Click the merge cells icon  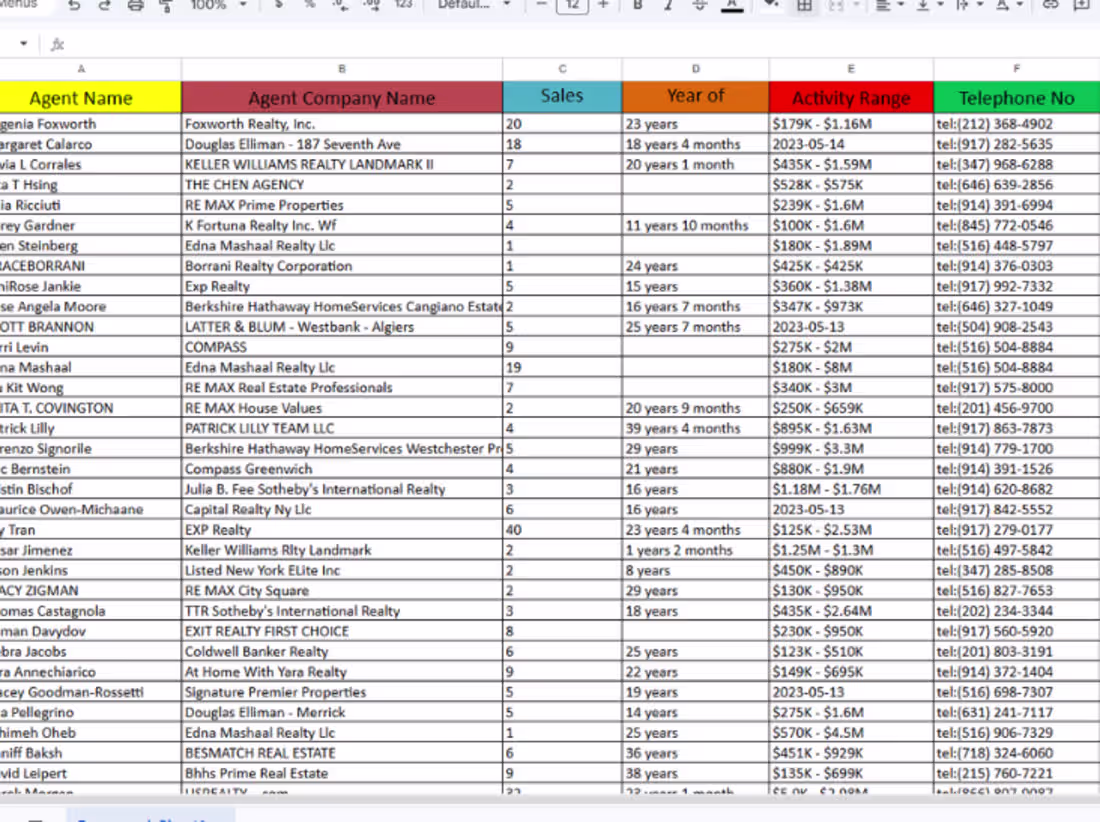pos(836,5)
